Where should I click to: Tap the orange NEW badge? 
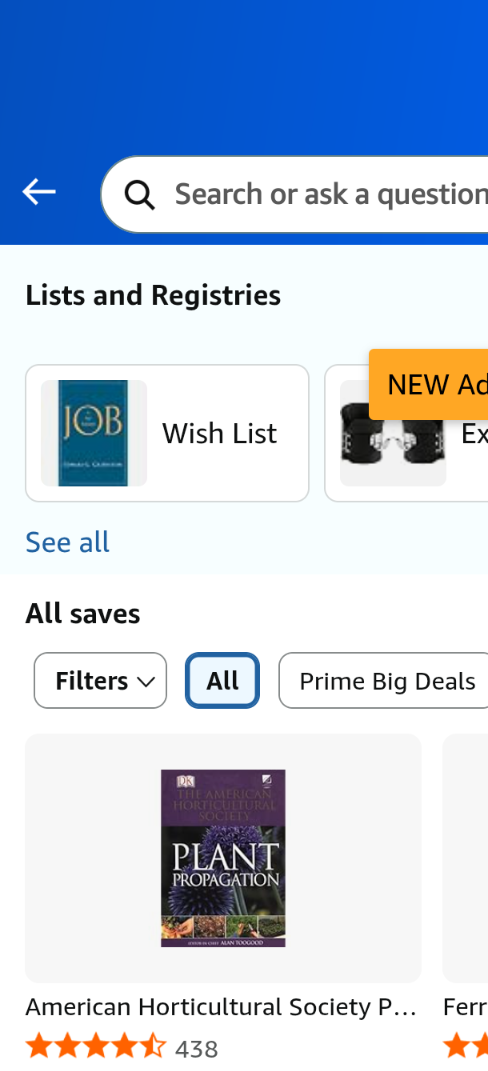tap(429, 385)
